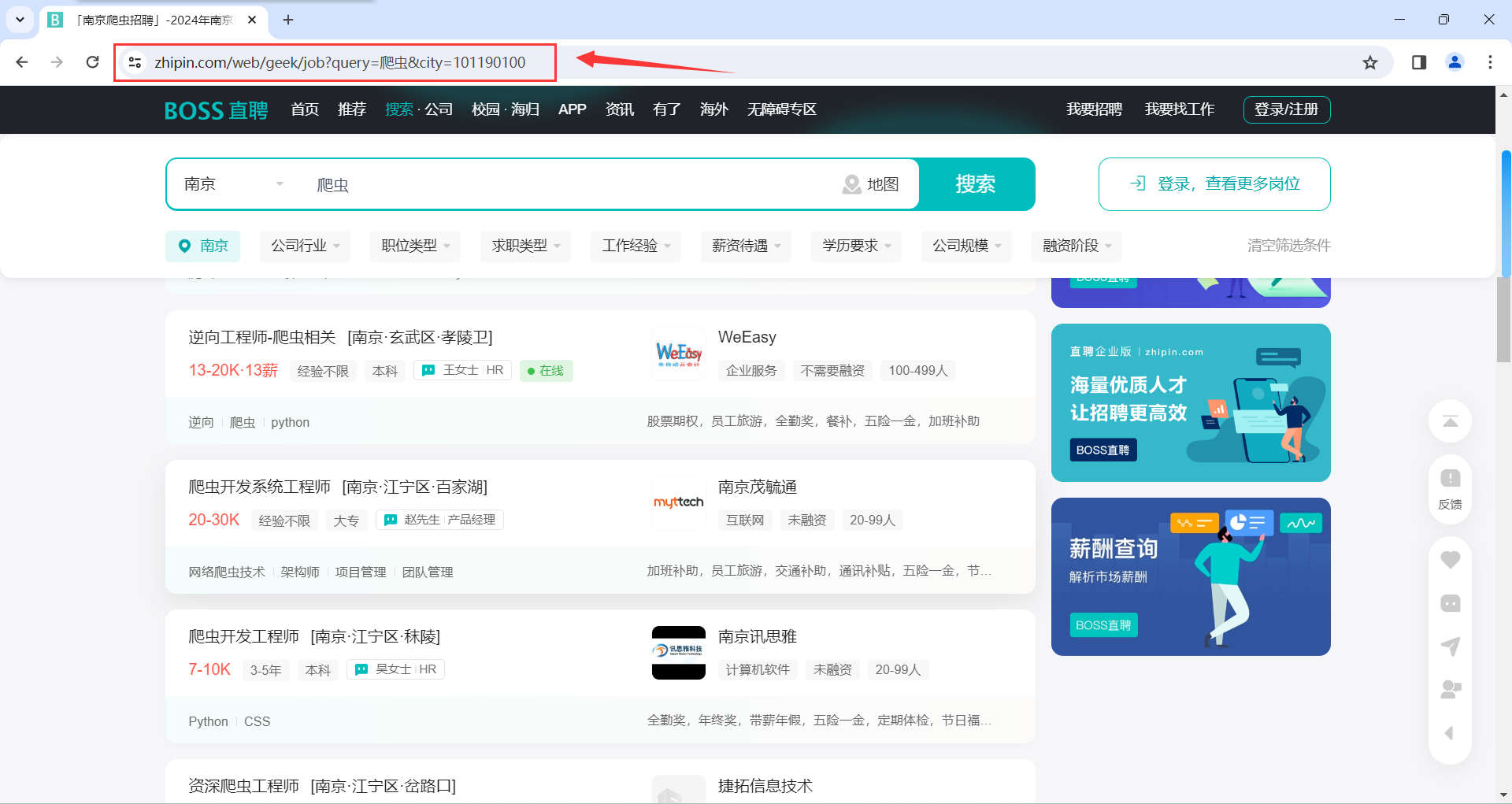Viewport: 1512px width, 804px height.
Task: Open the Chrome profile avatar
Action: point(1455,62)
